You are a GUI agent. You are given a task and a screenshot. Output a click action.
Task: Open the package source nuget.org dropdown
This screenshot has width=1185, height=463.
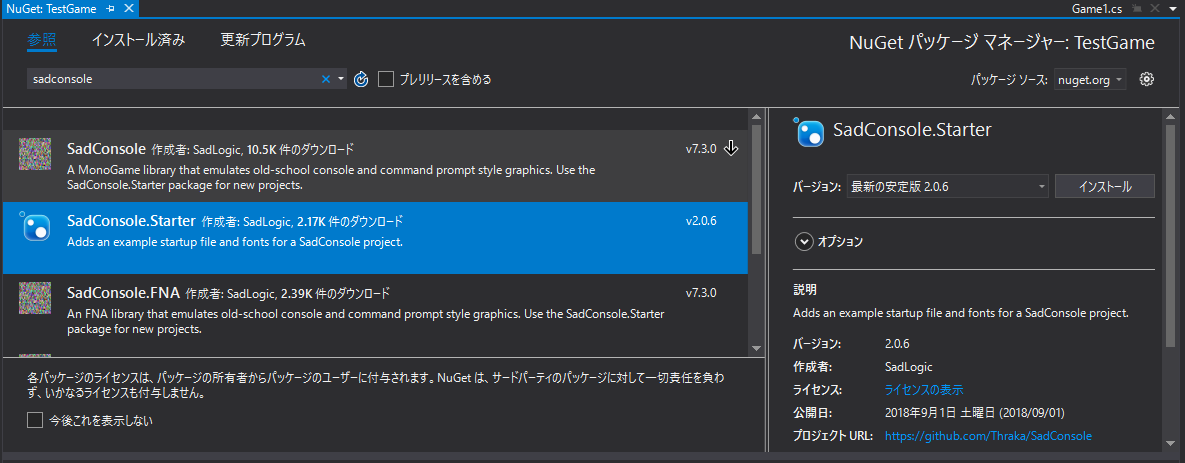[x=1091, y=79]
